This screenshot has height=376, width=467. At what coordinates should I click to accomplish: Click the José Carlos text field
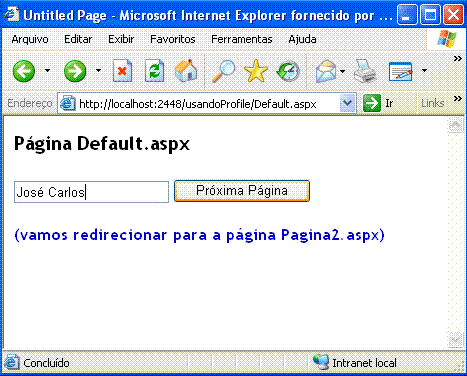coord(91,192)
